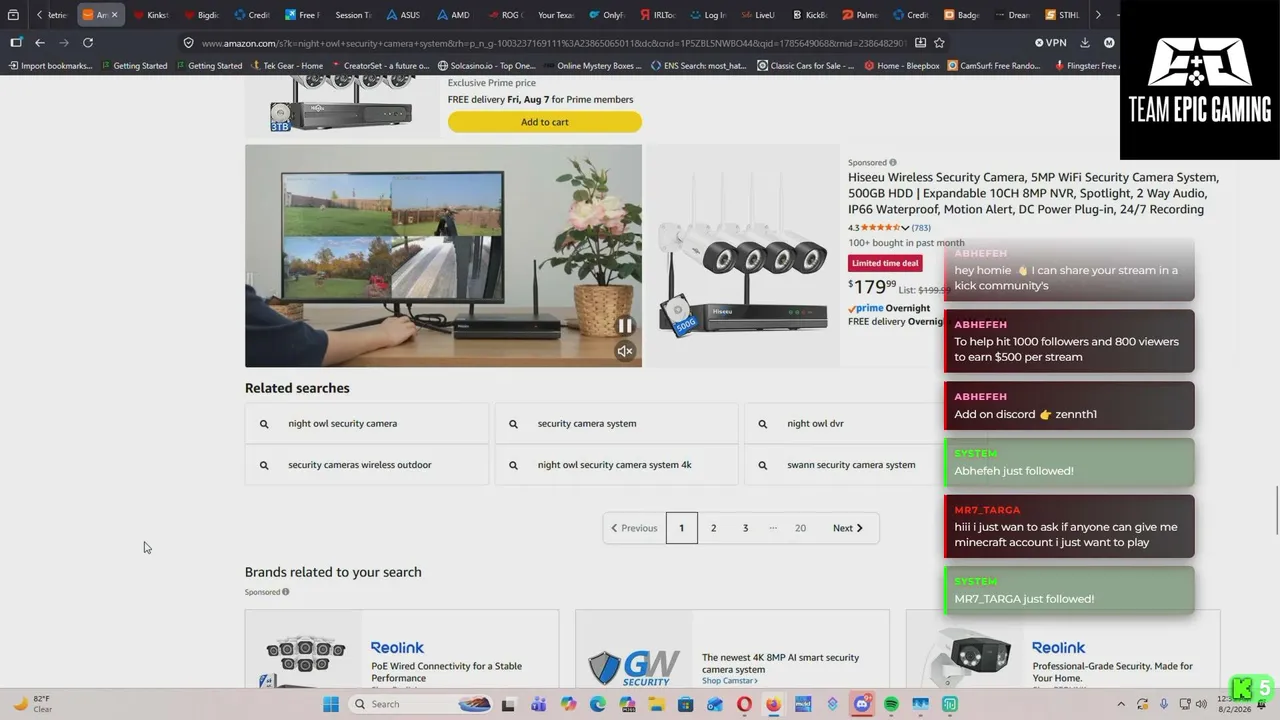This screenshot has width=1280, height=720.
Task: Go to results page 3
Action: [745, 528]
